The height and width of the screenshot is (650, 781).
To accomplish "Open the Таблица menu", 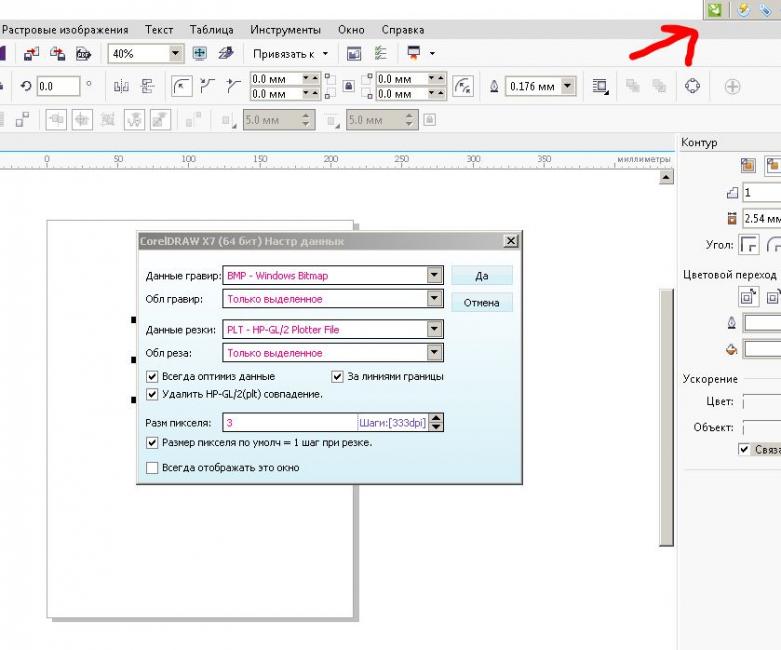I will (x=211, y=30).
